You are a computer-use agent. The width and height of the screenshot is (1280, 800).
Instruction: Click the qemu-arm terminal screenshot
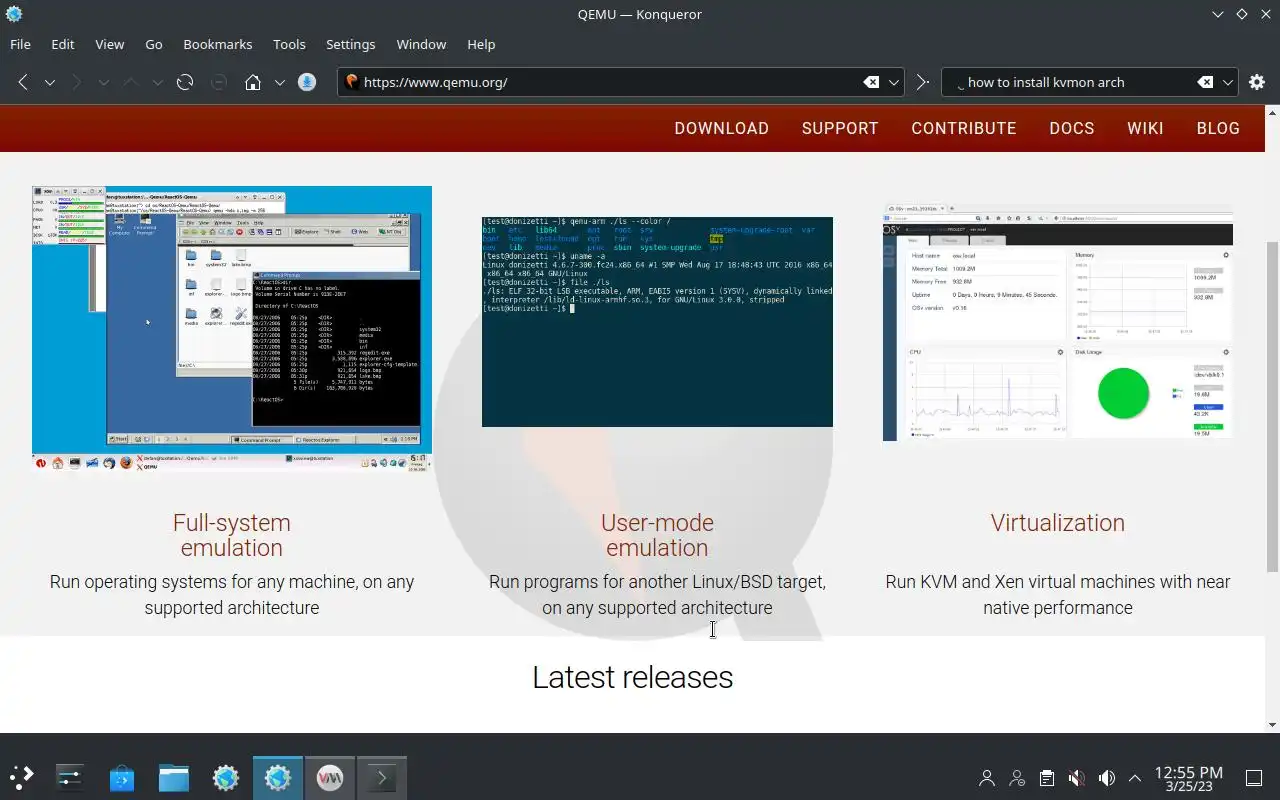[x=657, y=322]
